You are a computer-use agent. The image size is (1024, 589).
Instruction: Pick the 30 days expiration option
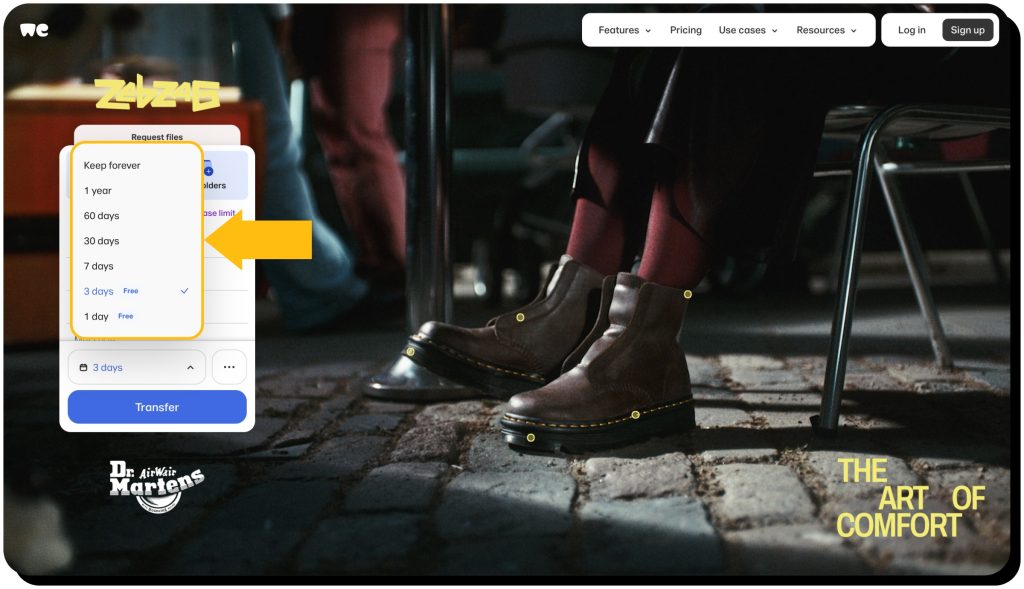(100, 240)
